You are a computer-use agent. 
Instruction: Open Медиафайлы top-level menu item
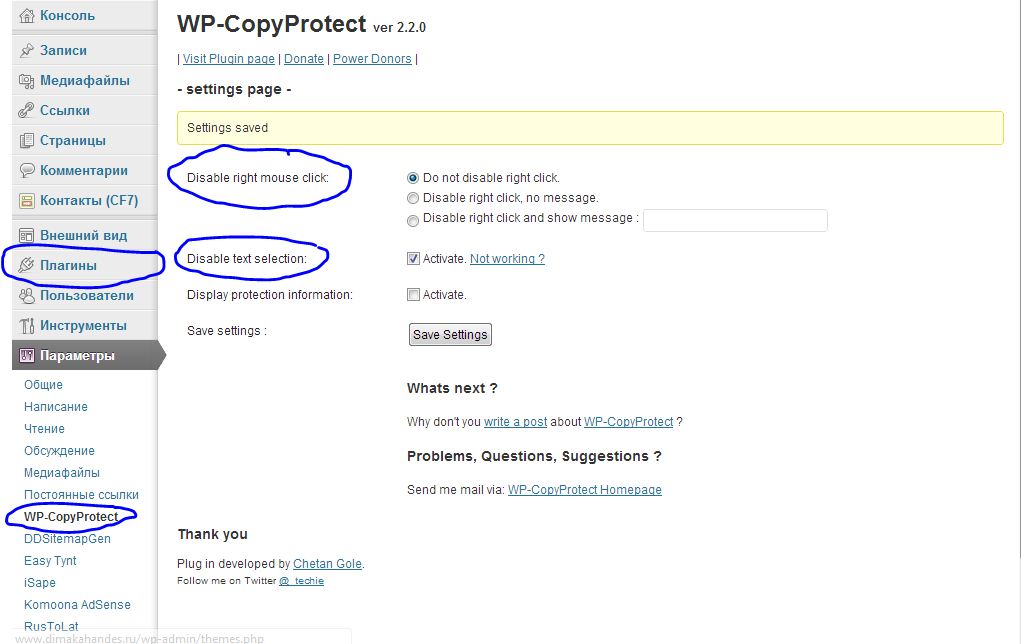[x=85, y=81]
